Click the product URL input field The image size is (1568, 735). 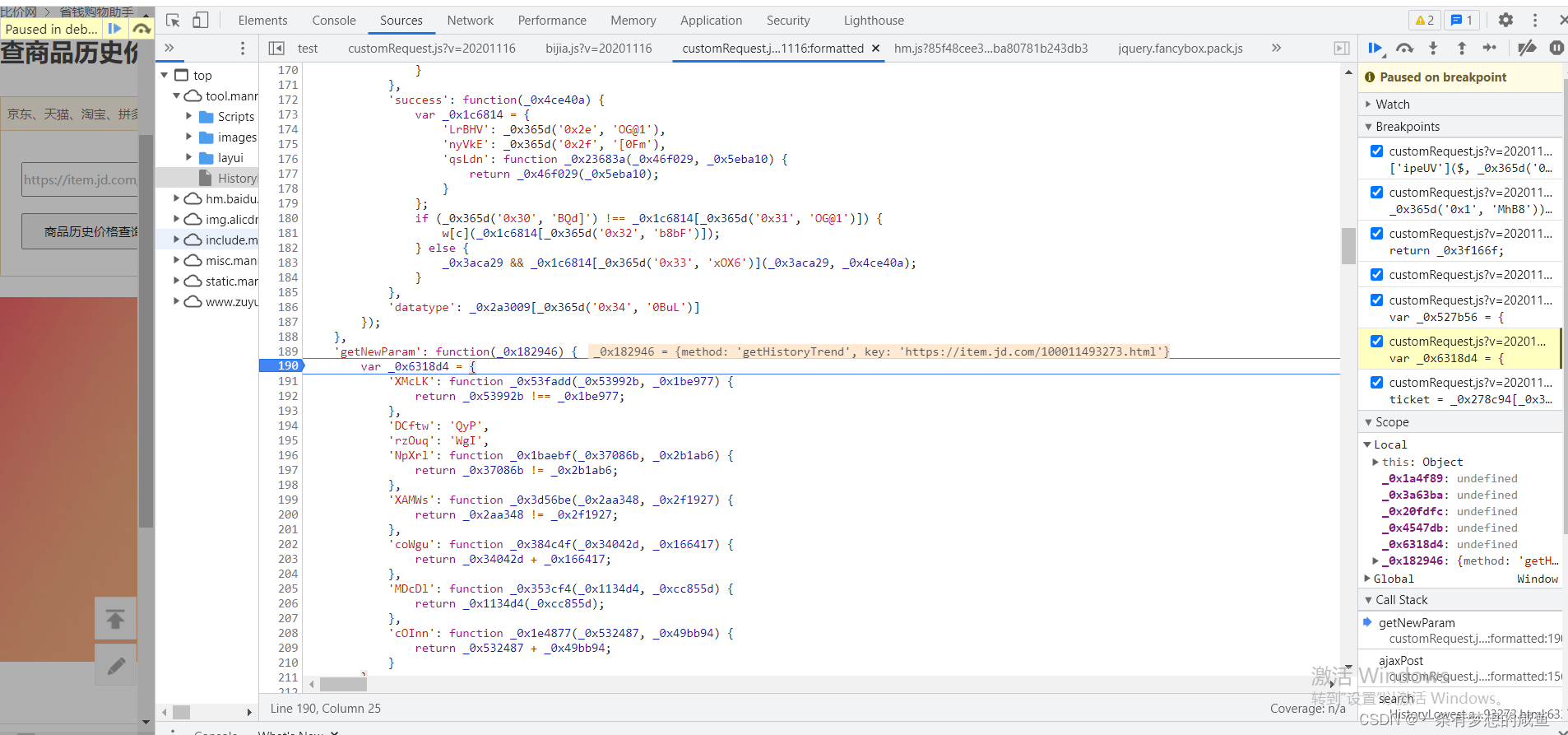click(80, 179)
